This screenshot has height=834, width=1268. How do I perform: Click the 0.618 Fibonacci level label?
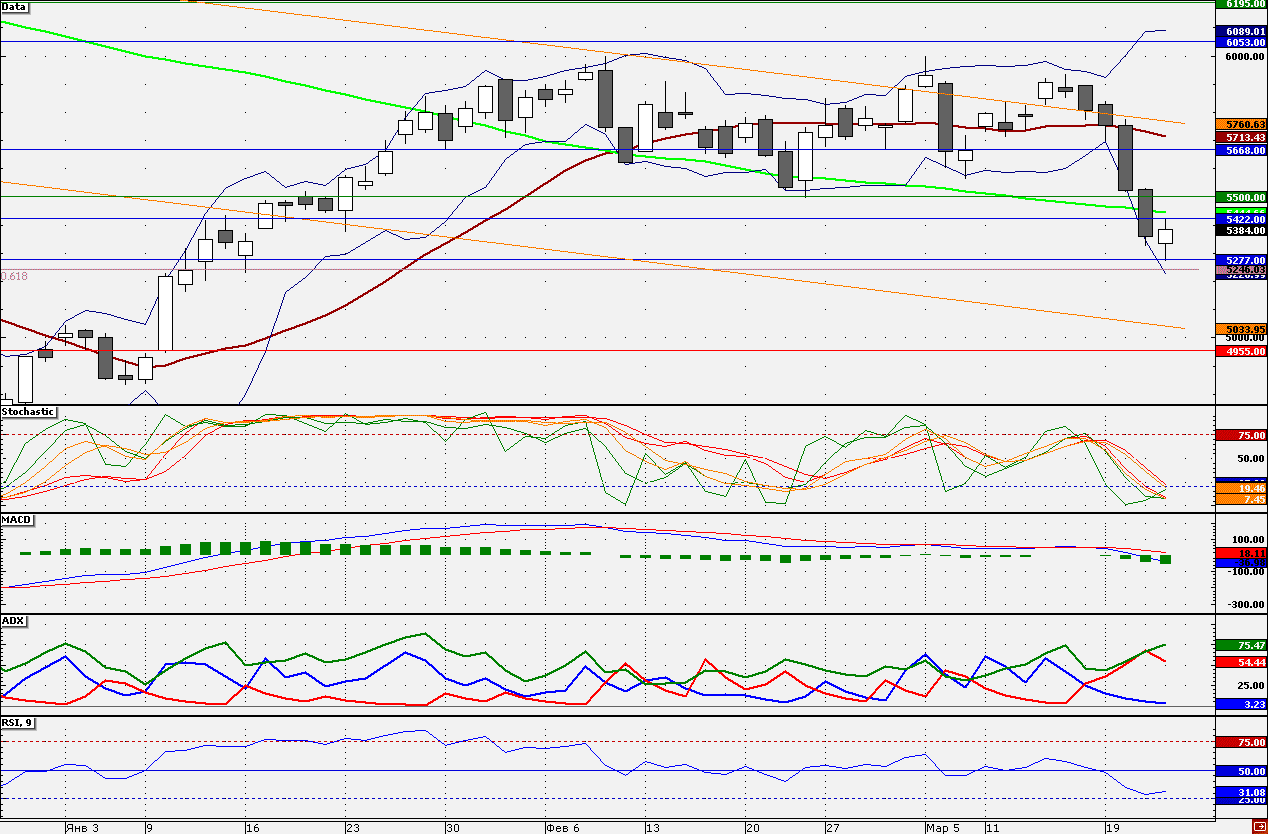click(x=14, y=276)
